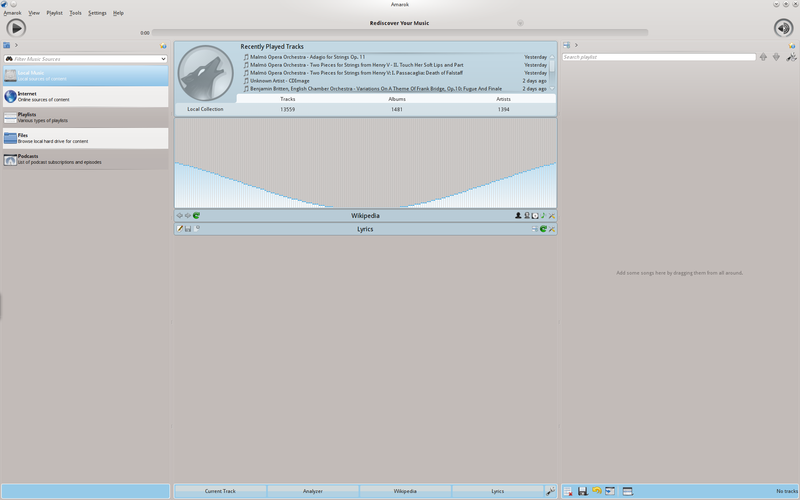Expand the media sources breadcrumb chevron
Image resolution: width=800 pixels, height=500 pixels.
[x=16, y=45]
